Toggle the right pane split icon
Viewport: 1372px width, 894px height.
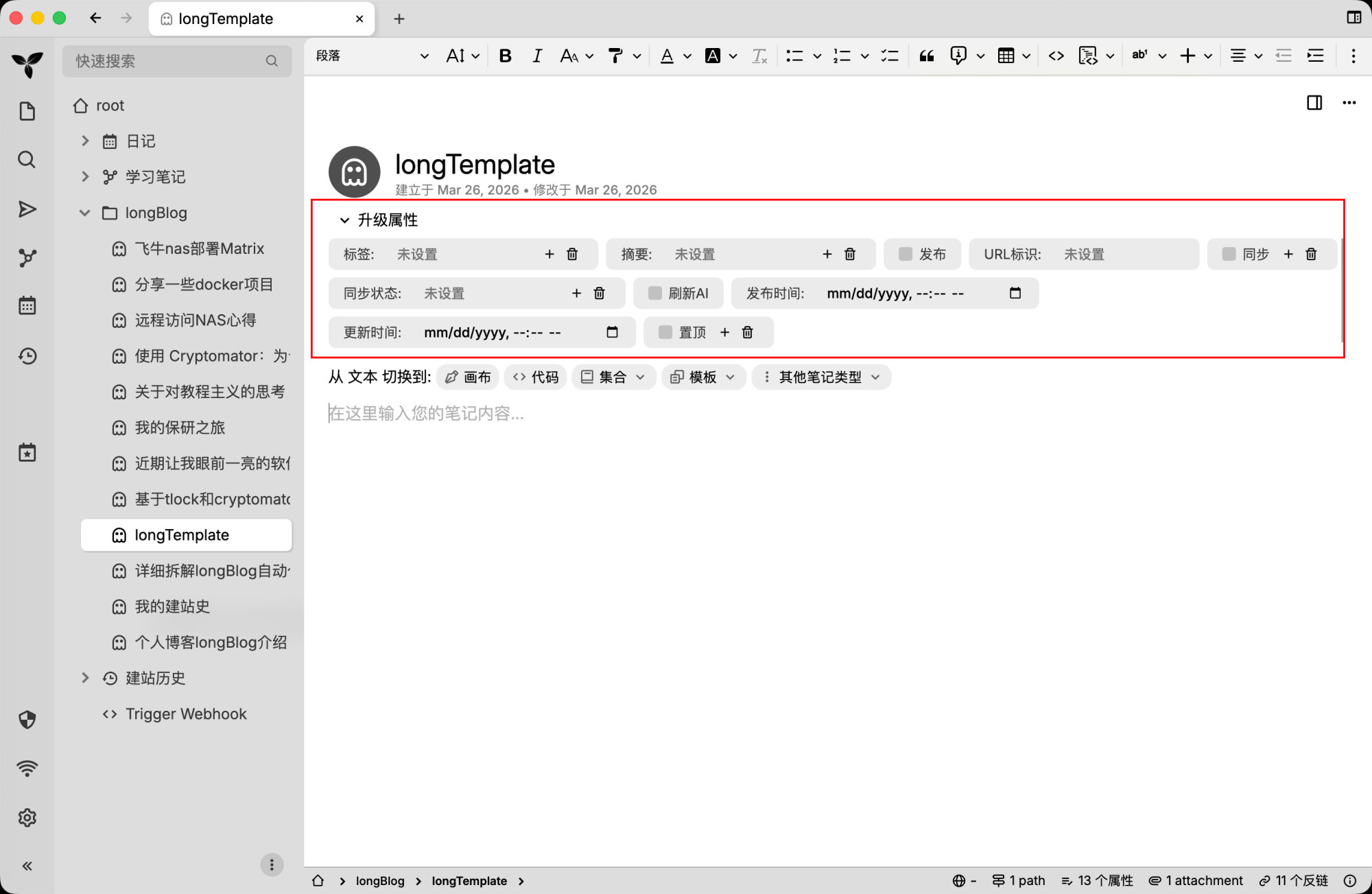click(x=1314, y=103)
